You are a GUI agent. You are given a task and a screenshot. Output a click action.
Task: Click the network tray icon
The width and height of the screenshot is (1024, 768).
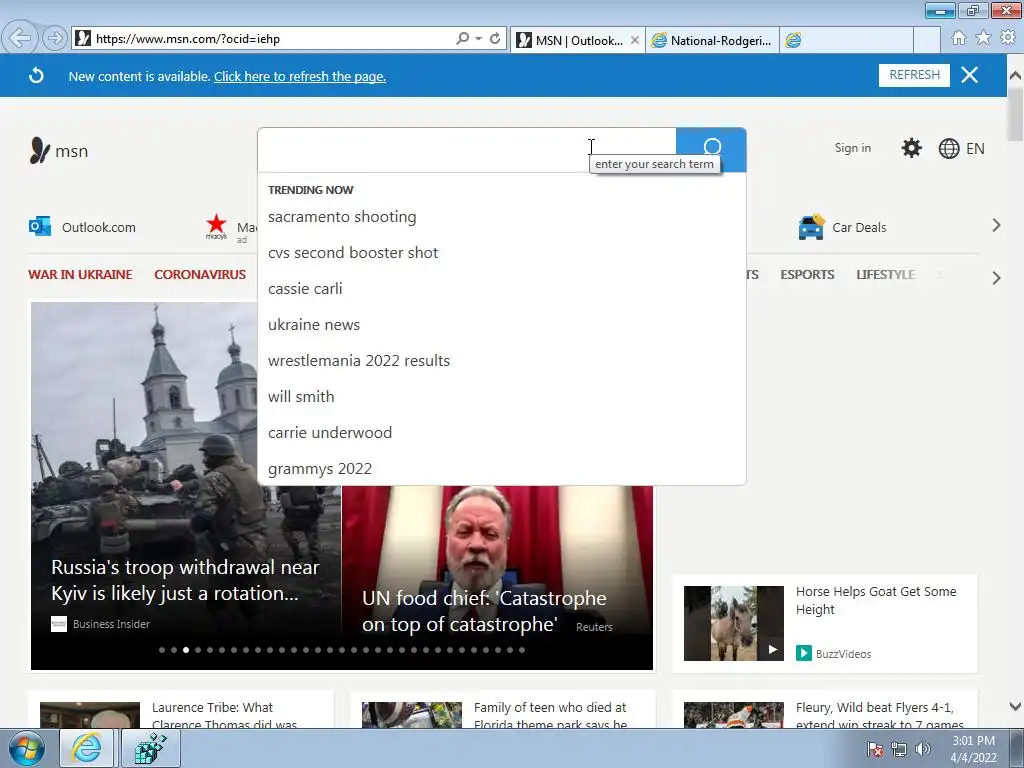point(899,749)
